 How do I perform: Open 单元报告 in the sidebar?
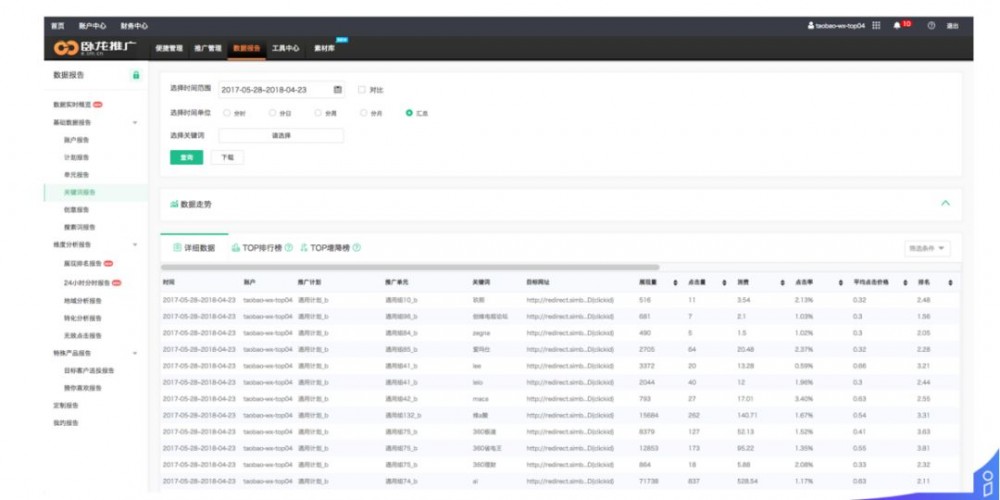[x=77, y=175]
